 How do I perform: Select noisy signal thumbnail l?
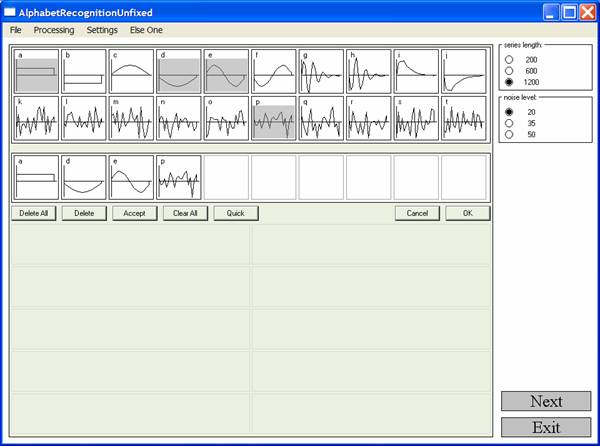point(84,118)
